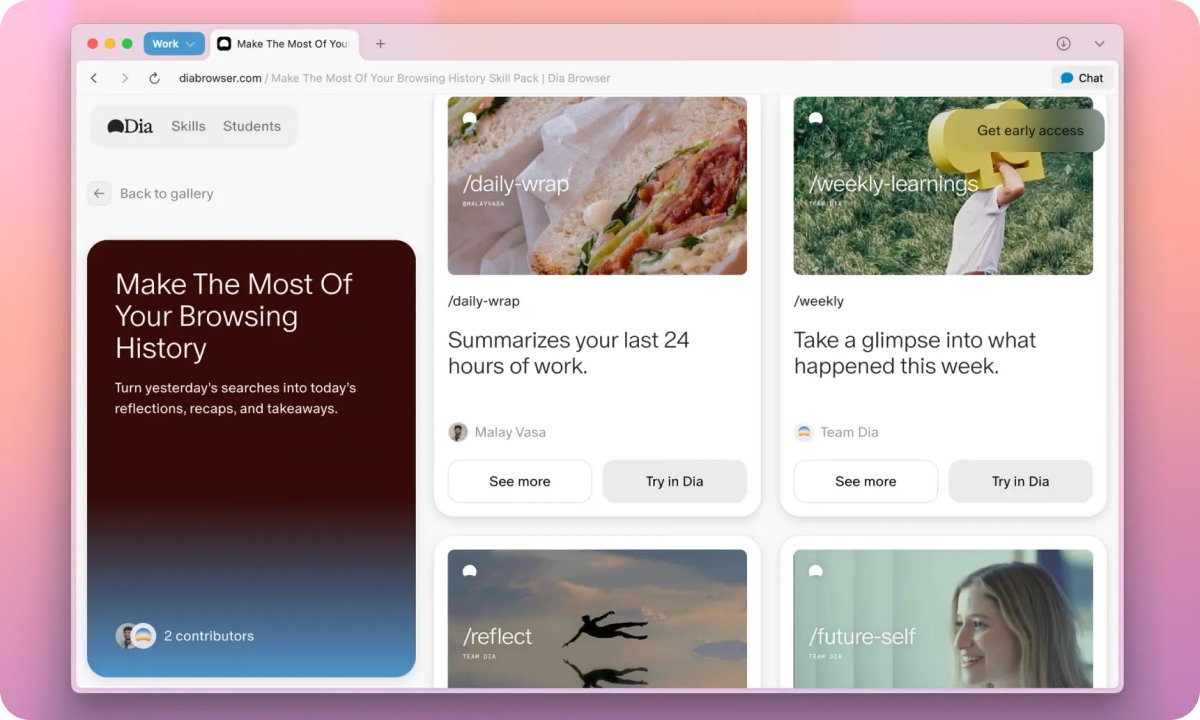The height and width of the screenshot is (720, 1200).
Task: Open the /weekly-learnings card thumbnail
Action: 943,186
